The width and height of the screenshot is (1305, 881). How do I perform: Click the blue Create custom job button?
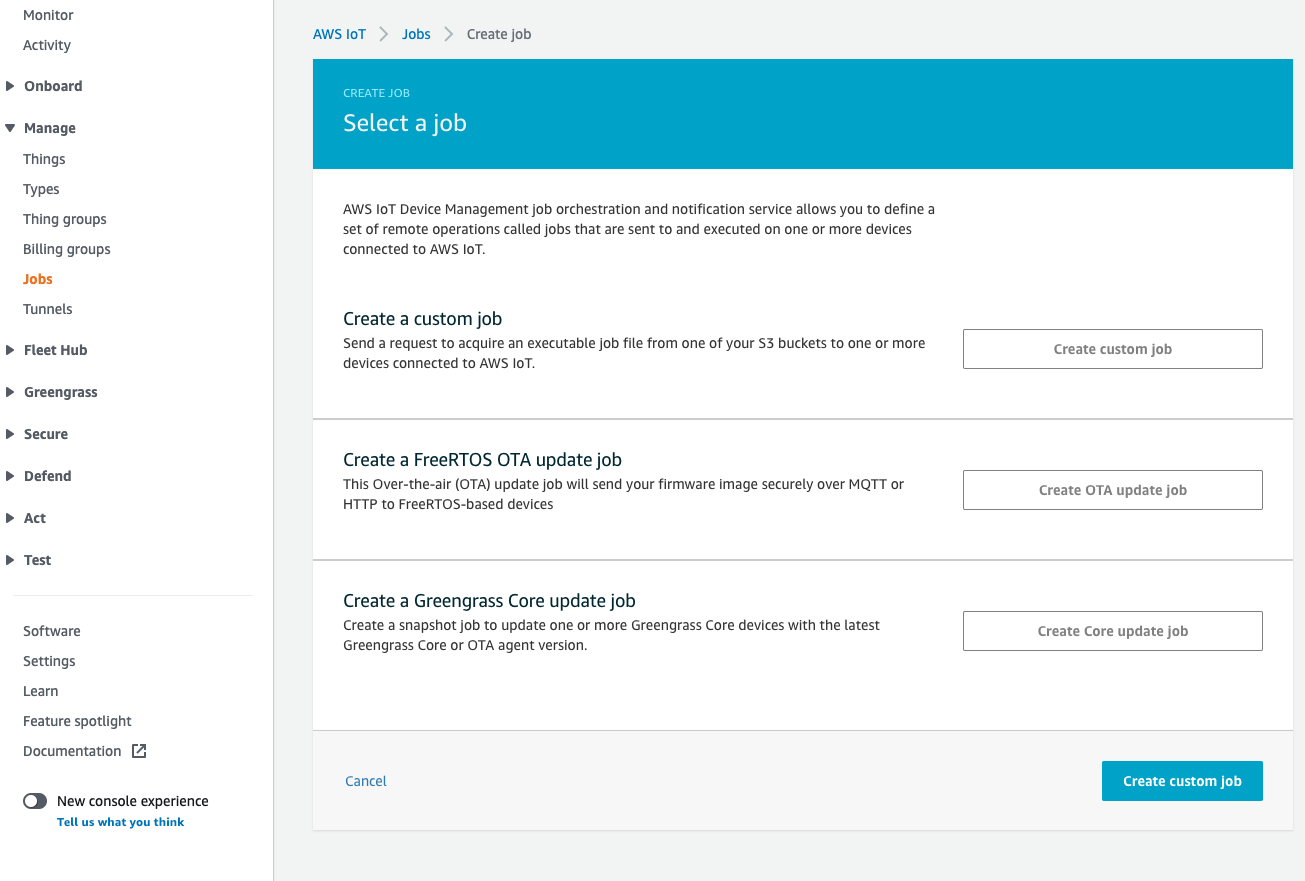tap(1182, 781)
